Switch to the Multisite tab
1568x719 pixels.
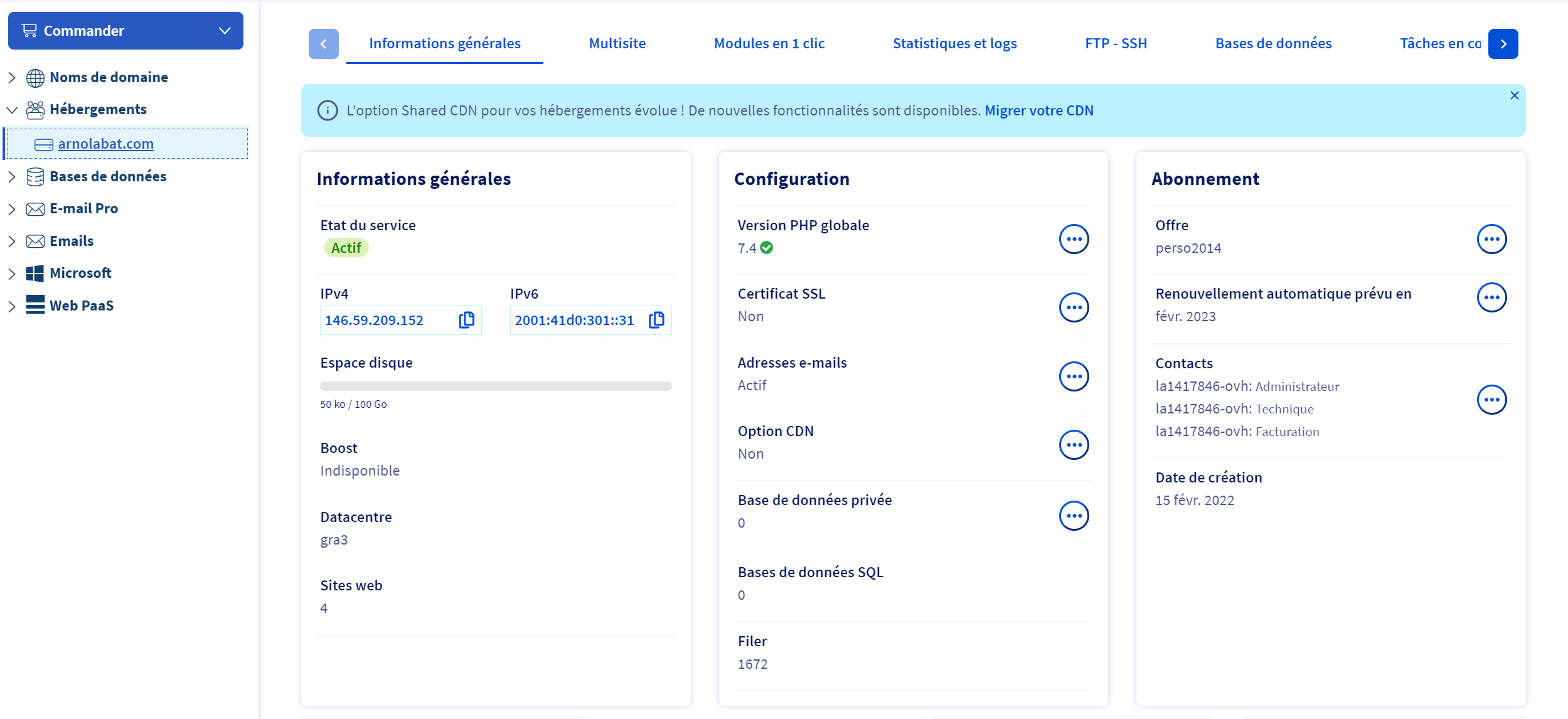pyautogui.click(x=617, y=43)
